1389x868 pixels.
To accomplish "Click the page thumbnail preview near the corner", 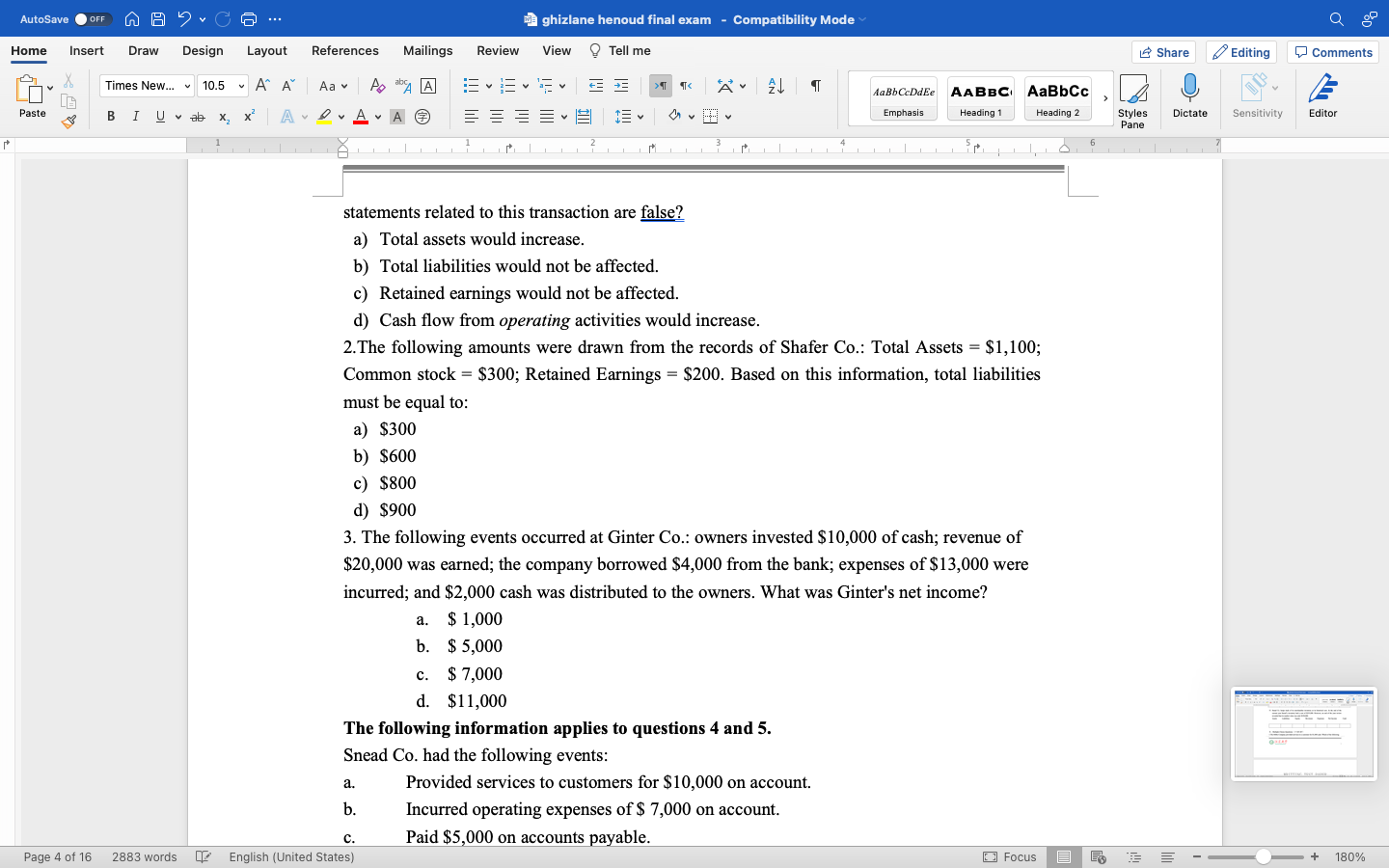I will (x=1304, y=734).
